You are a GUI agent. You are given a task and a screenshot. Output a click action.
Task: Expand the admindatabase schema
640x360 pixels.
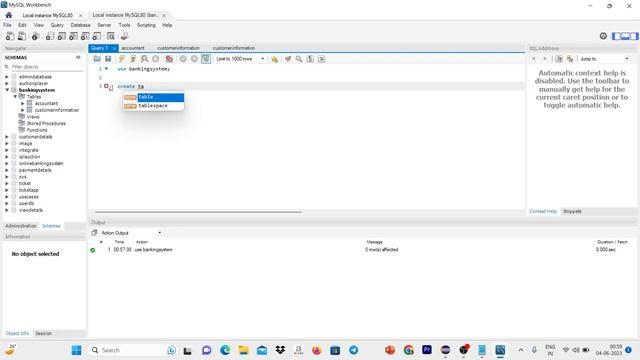click(x=7, y=77)
